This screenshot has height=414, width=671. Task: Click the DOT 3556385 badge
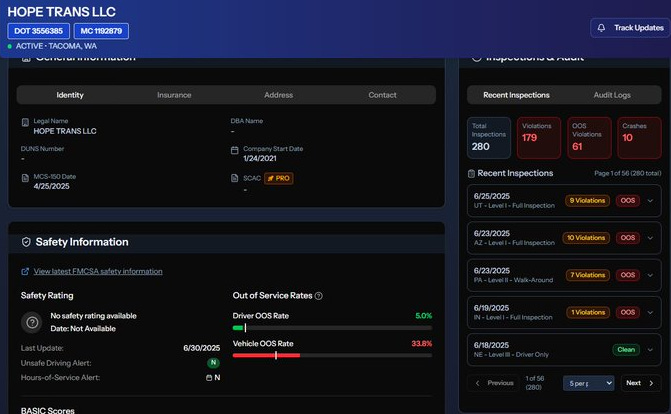[x=39, y=31]
